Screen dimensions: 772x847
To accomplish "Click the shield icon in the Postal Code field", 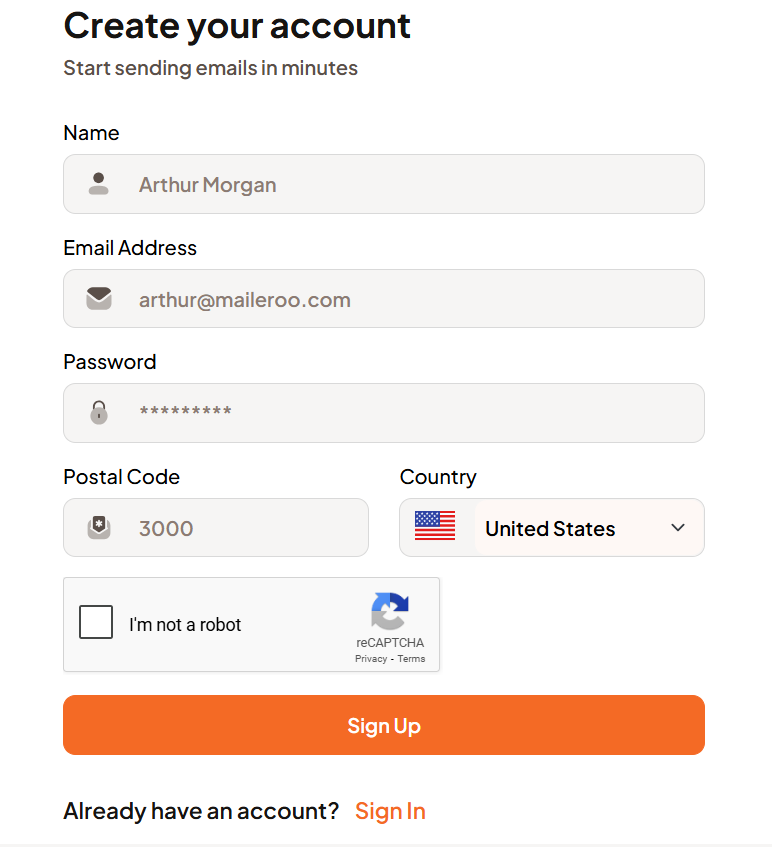I will point(98,527).
